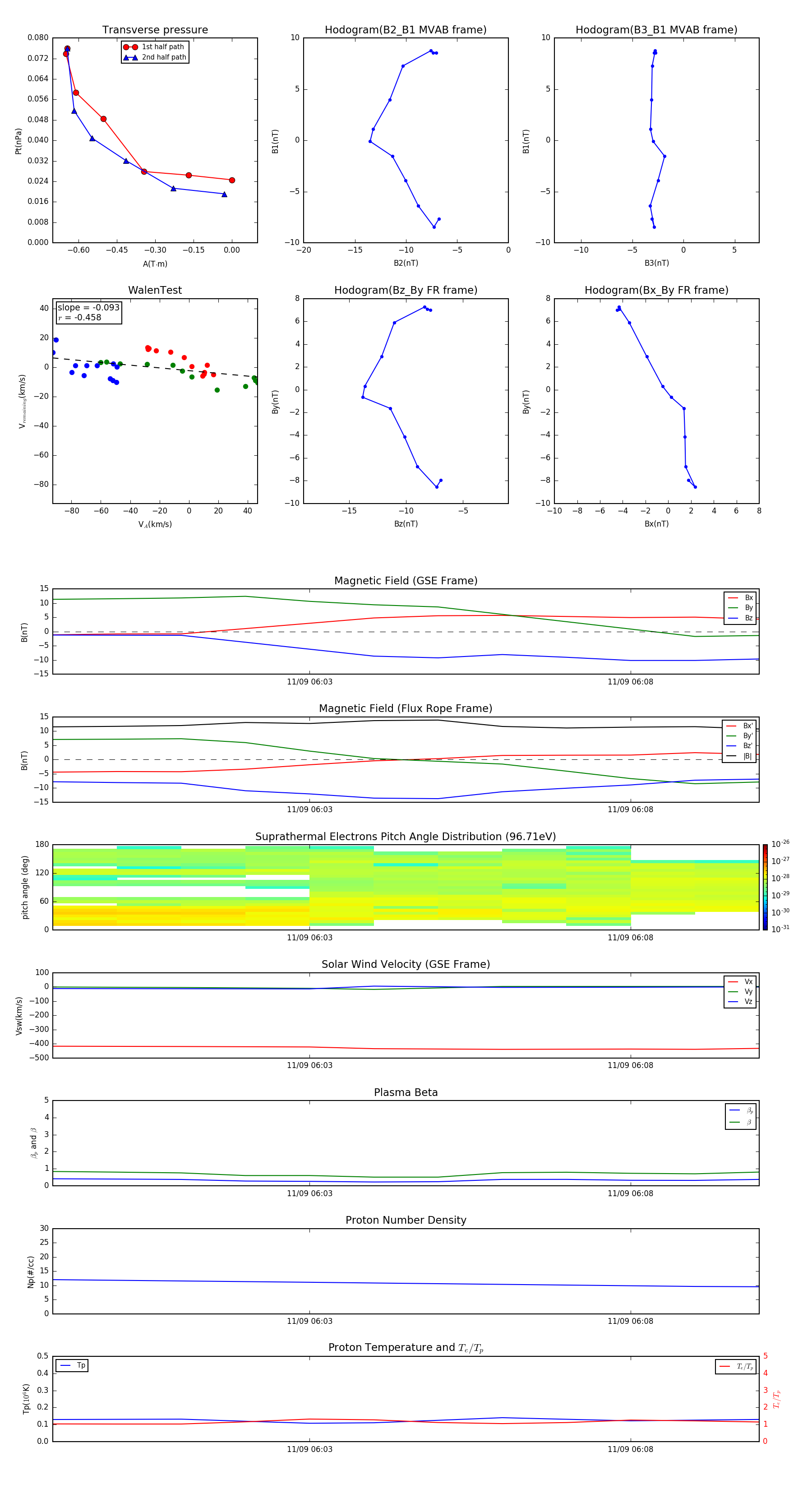Click 'pitch angle (deg)' axis label
812x1489 pixels.
(25, 887)
